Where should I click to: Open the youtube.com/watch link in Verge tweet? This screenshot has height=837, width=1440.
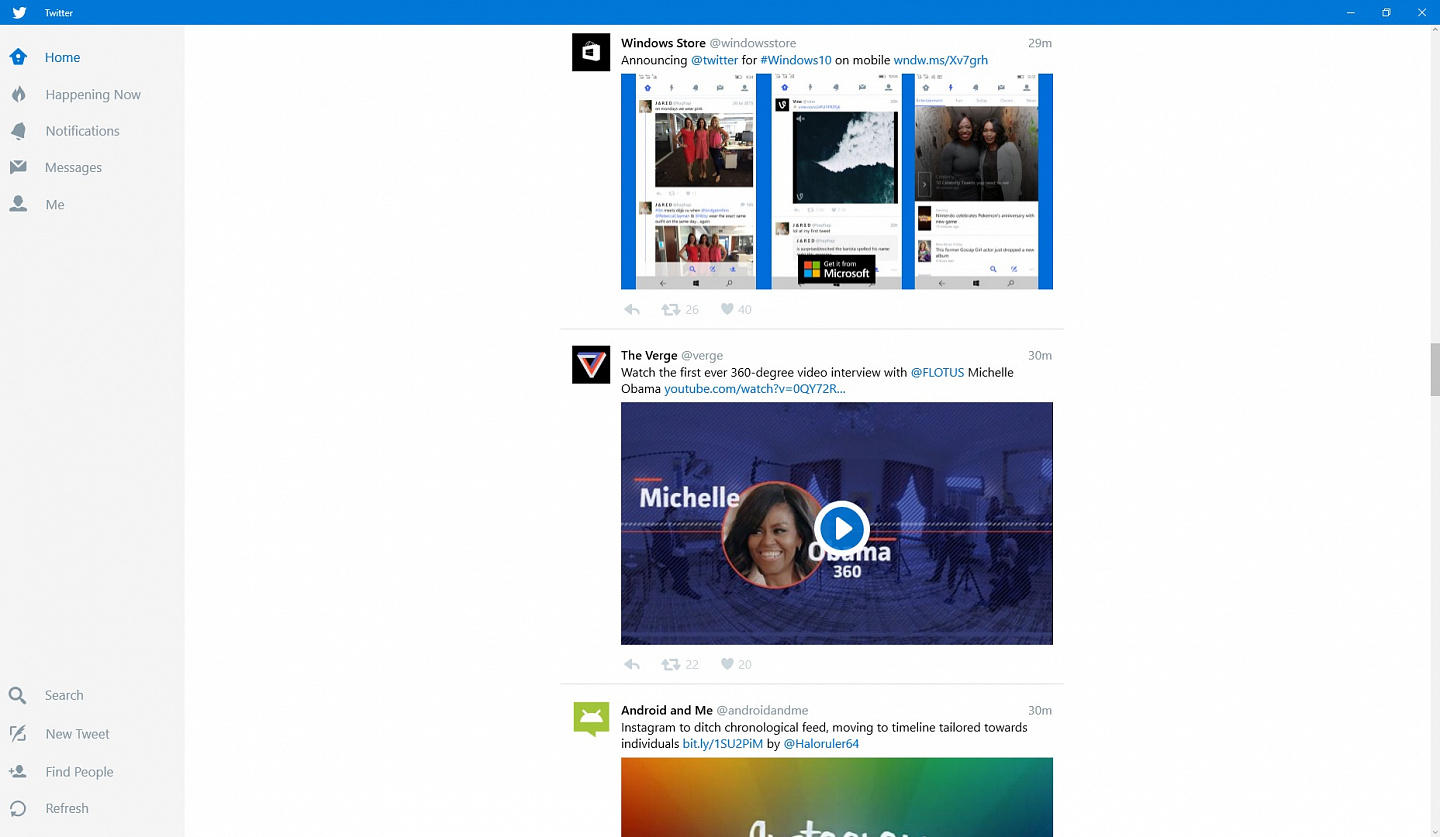pyautogui.click(x=755, y=389)
